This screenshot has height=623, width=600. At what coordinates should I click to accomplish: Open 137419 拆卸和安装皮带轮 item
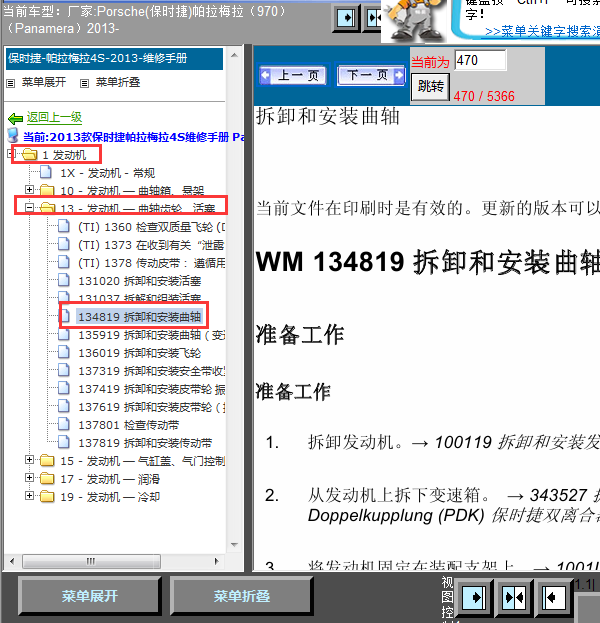(x=151, y=389)
